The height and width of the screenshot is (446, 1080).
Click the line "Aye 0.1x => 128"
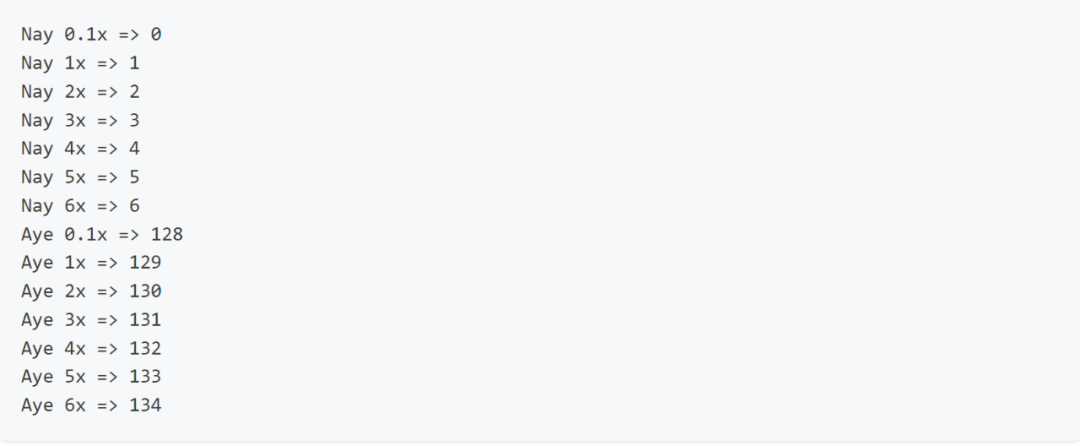[x=102, y=235]
